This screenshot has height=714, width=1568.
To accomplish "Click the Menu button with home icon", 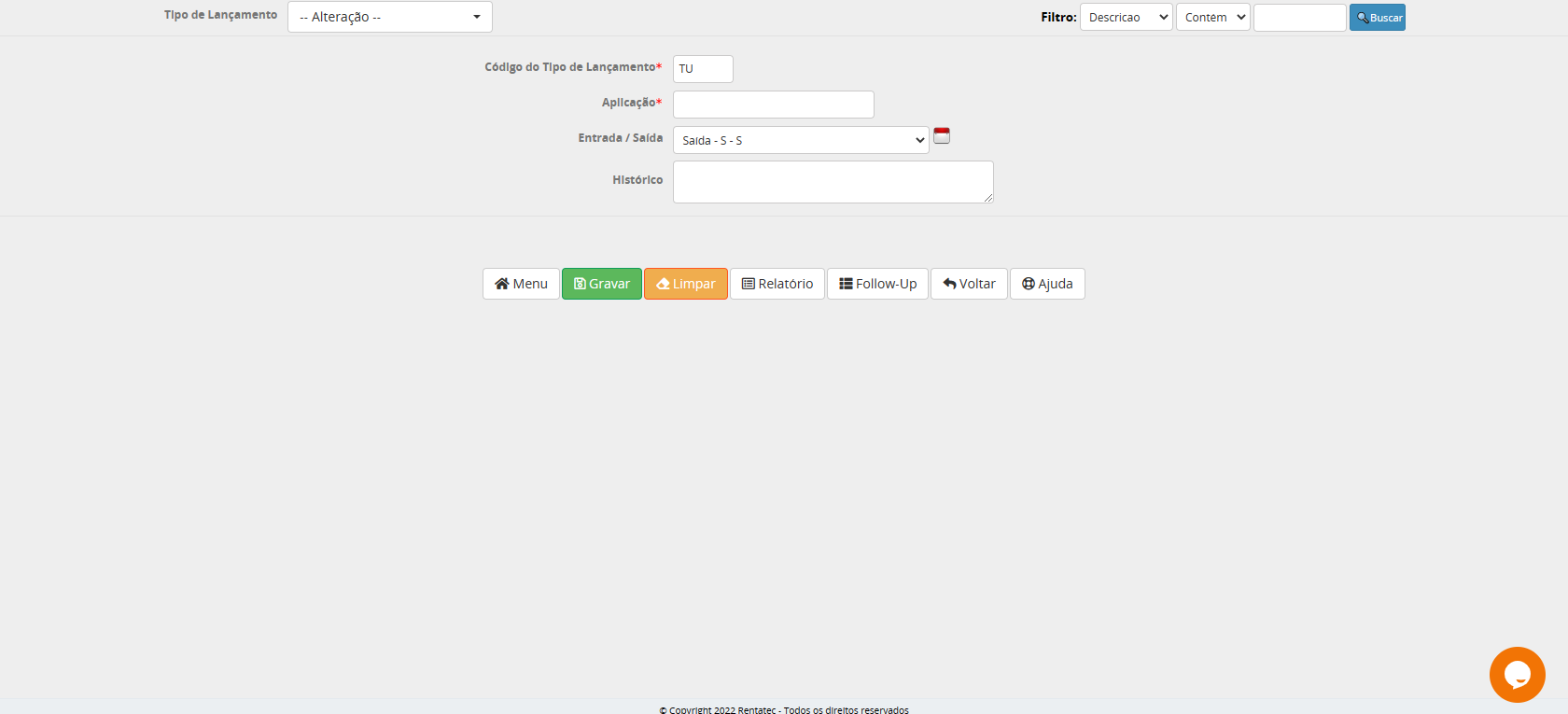I will coord(521,284).
